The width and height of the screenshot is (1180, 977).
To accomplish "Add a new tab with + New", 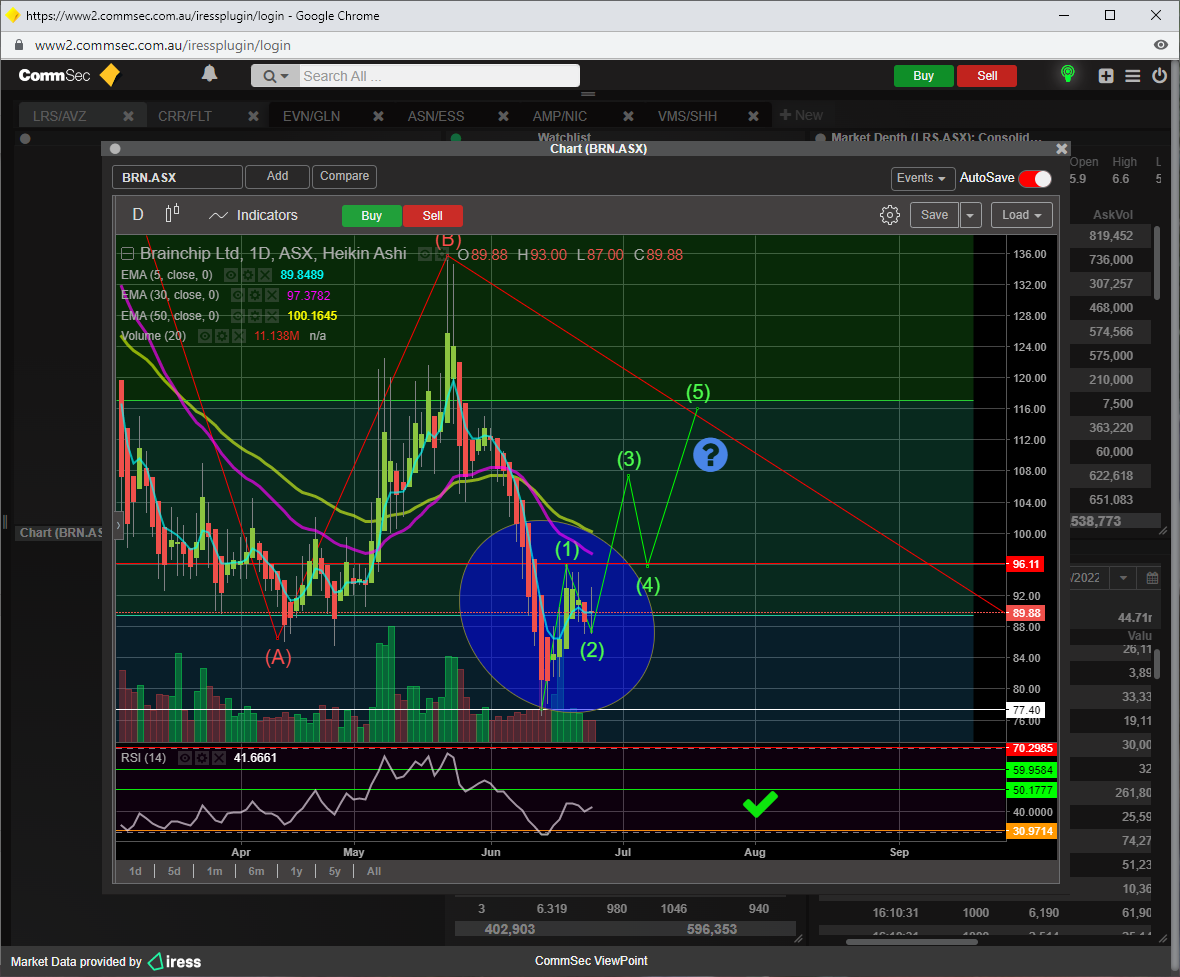I will pyautogui.click(x=801, y=115).
